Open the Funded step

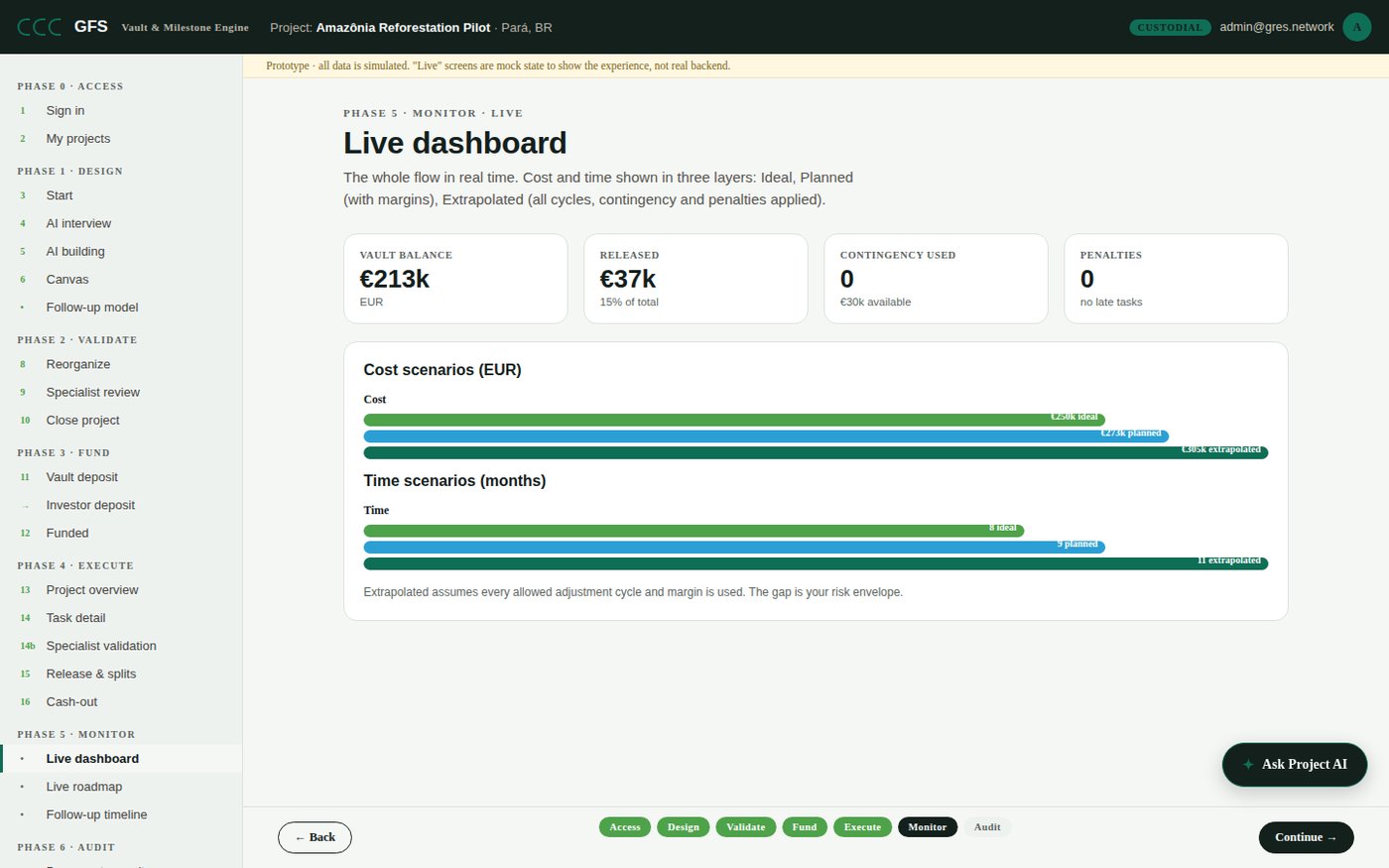[x=121, y=533]
